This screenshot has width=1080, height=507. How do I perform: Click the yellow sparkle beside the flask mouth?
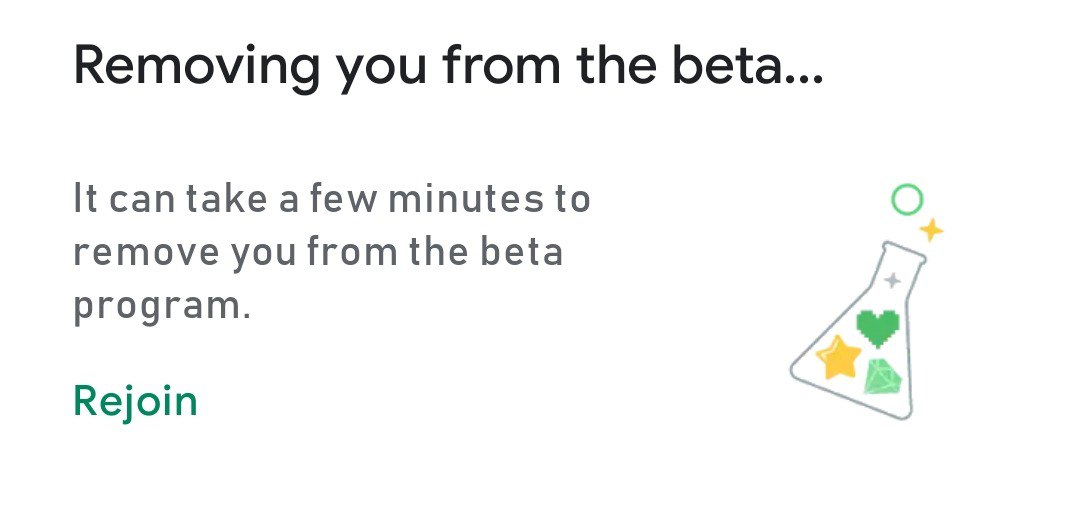931,229
